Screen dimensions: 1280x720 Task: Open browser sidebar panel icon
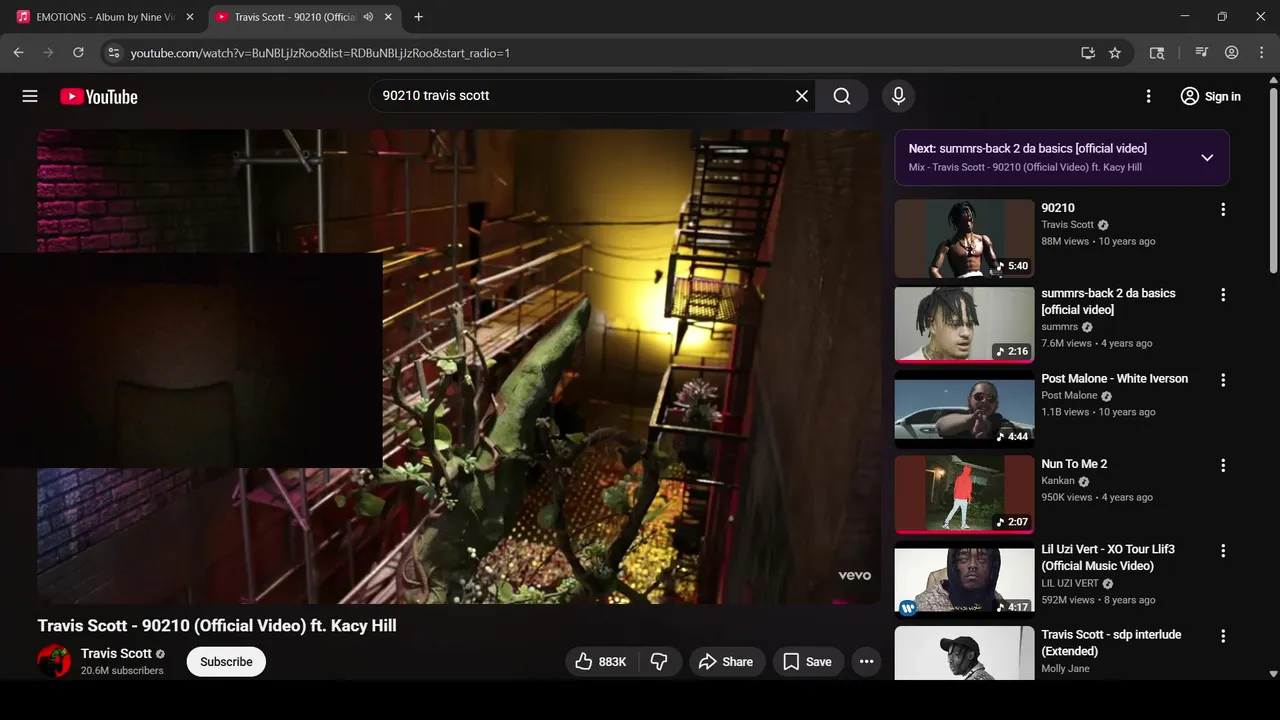click(1157, 53)
